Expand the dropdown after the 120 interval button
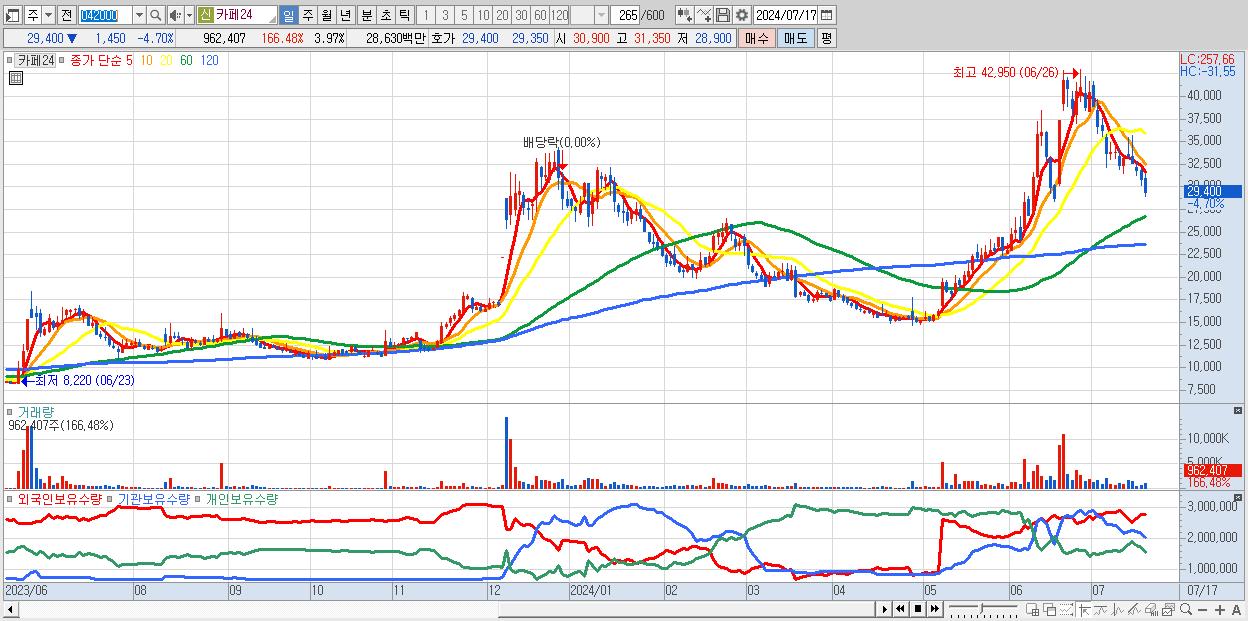This screenshot has height=621, width=1248. point(601,15)
